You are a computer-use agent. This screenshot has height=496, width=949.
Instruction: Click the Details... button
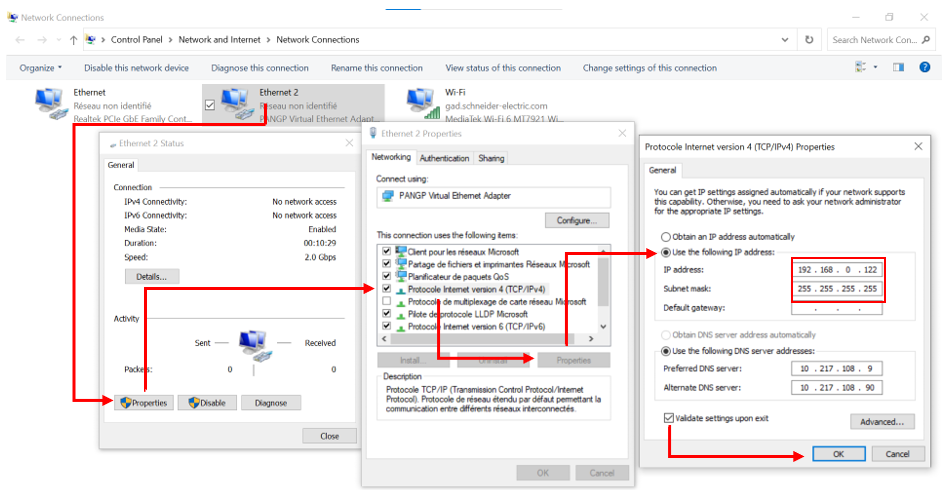click(x=152, y=276)
